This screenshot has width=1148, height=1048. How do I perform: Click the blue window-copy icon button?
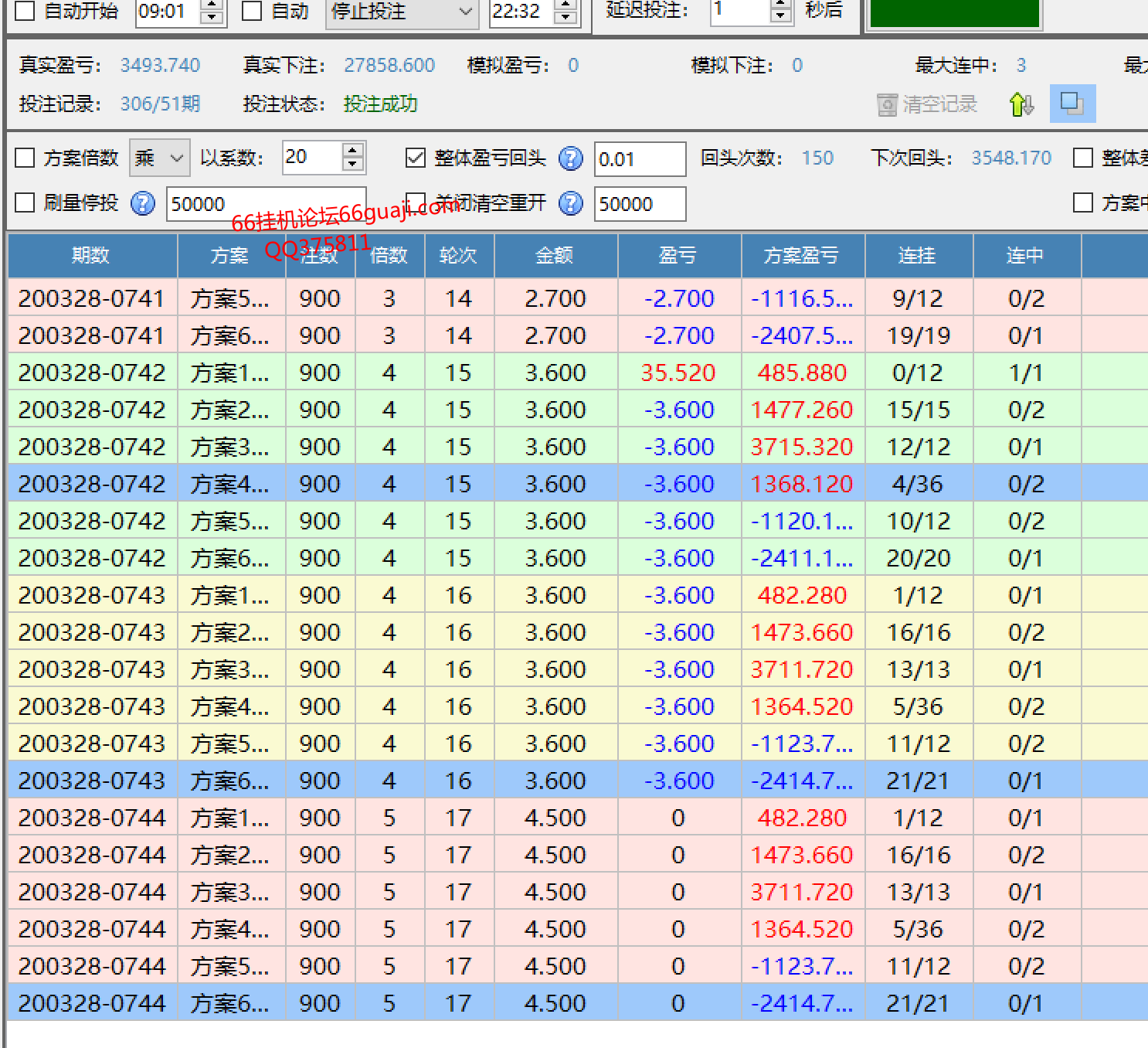pyautogui.click(x=1072, y=104)
